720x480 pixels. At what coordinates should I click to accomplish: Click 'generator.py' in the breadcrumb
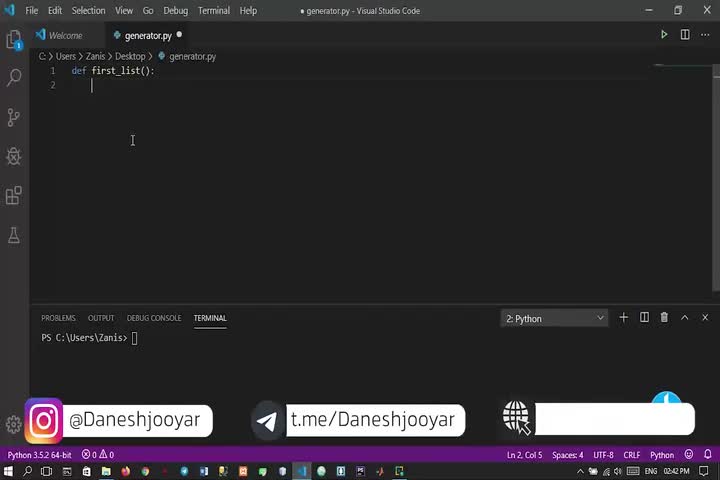tap(192, 56)
